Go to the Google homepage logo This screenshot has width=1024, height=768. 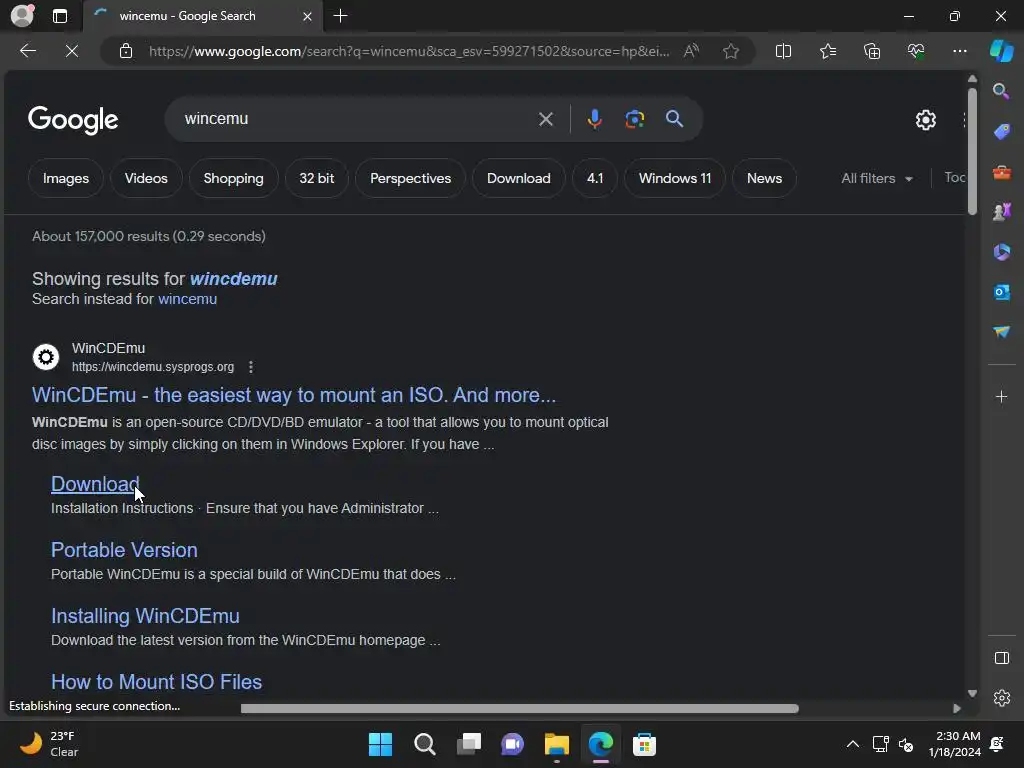click(x=72, y=120)
